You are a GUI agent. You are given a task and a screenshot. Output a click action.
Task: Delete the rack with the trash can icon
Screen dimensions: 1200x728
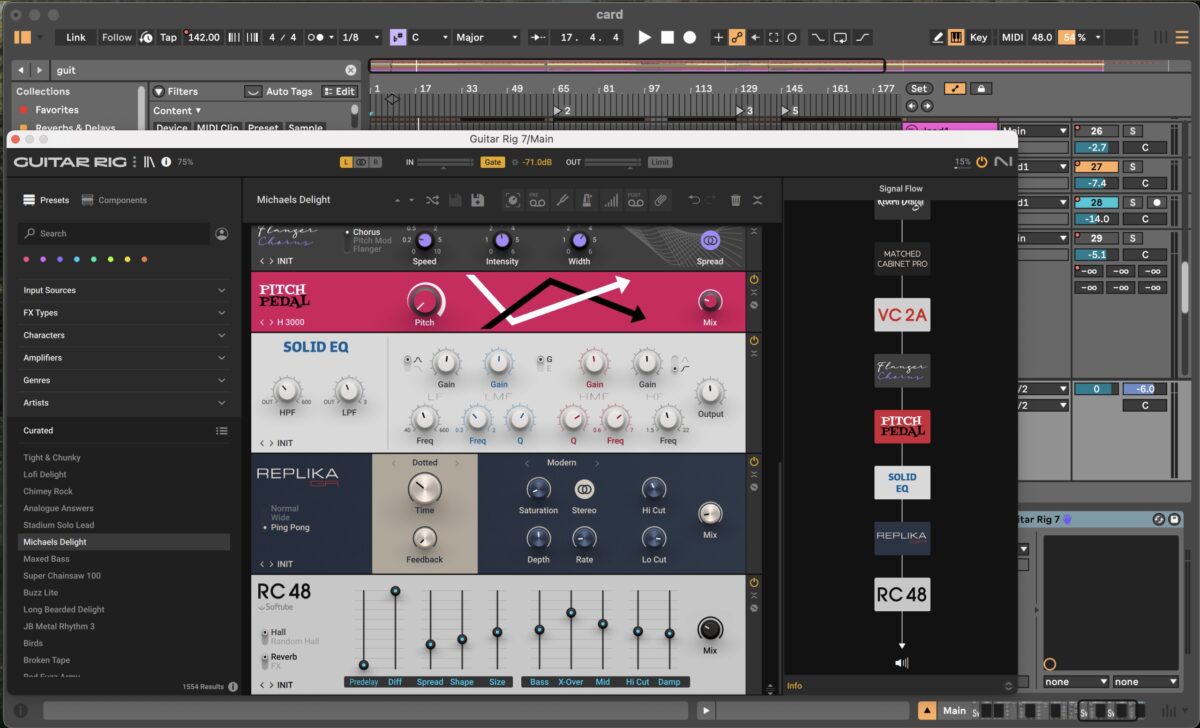[736, 200]
